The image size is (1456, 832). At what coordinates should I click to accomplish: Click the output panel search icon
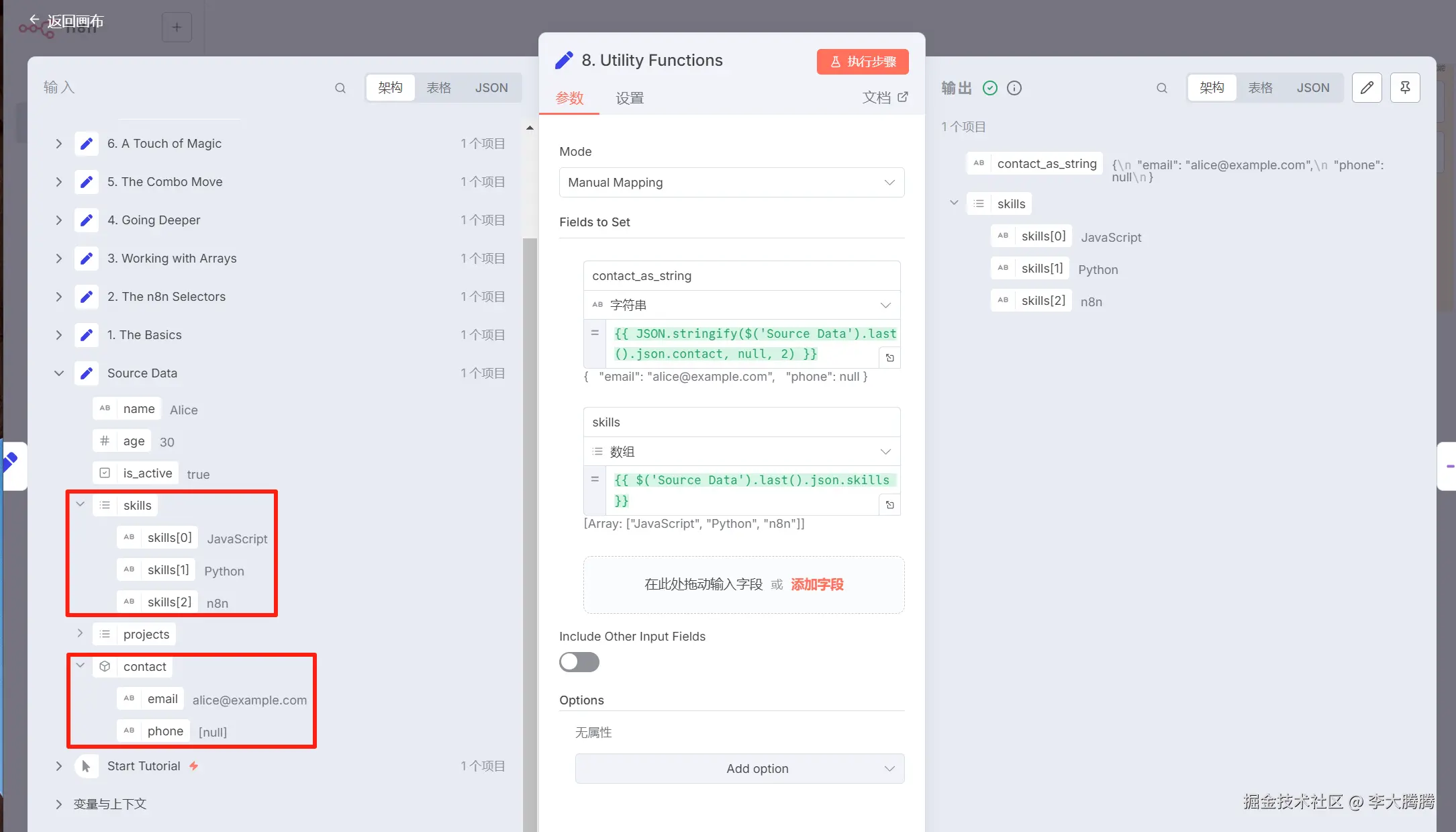[1162, 88]
